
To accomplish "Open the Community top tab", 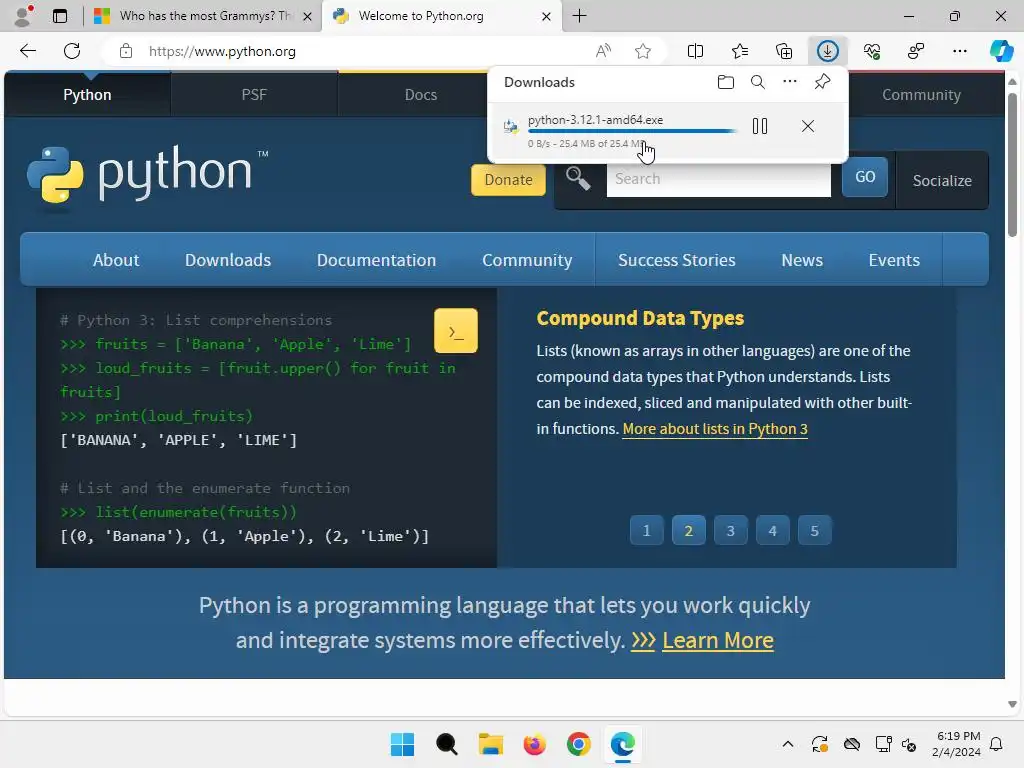I will click(x=921, y=95).
